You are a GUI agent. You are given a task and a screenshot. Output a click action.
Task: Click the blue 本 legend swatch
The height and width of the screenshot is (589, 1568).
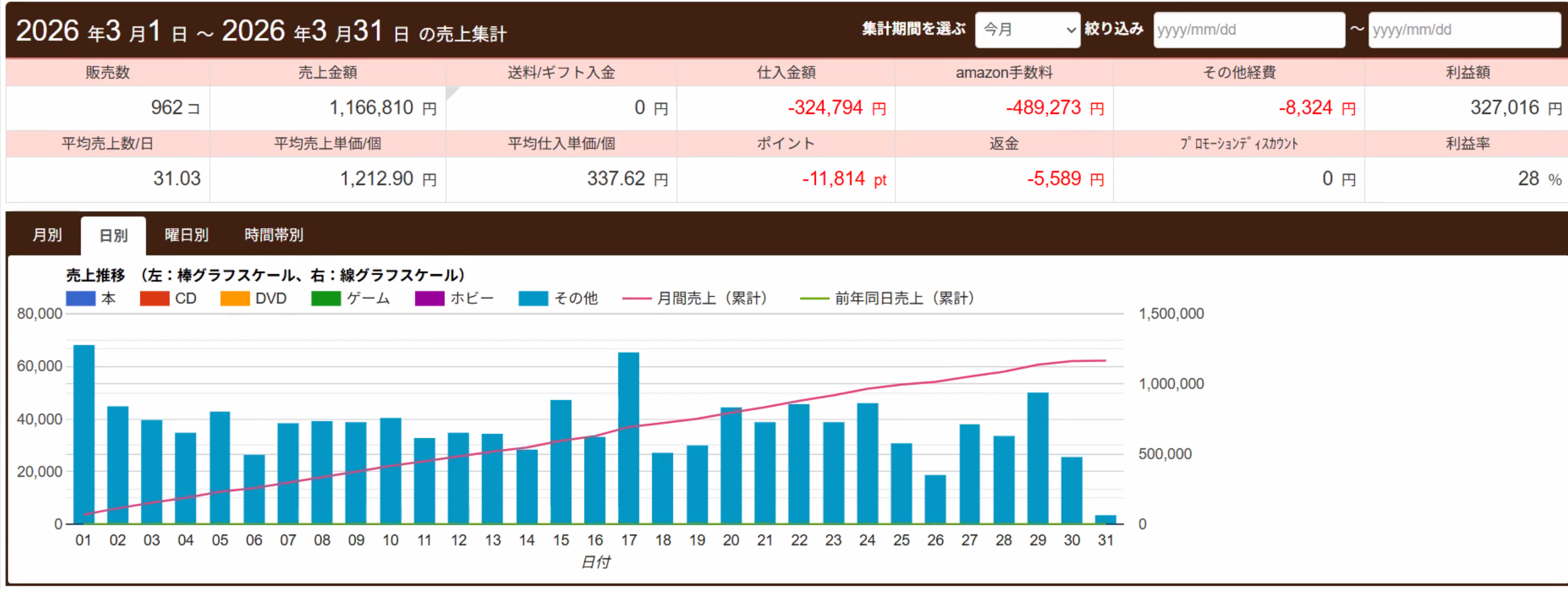(x=80, y=298)
